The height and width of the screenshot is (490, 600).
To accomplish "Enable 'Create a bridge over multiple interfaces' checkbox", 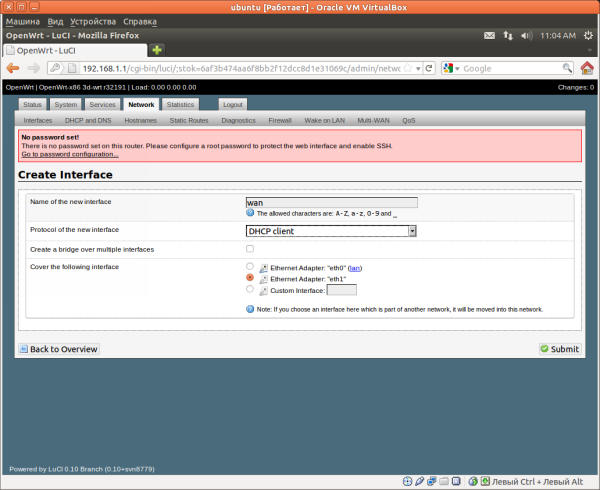I will tap(250, 249).
